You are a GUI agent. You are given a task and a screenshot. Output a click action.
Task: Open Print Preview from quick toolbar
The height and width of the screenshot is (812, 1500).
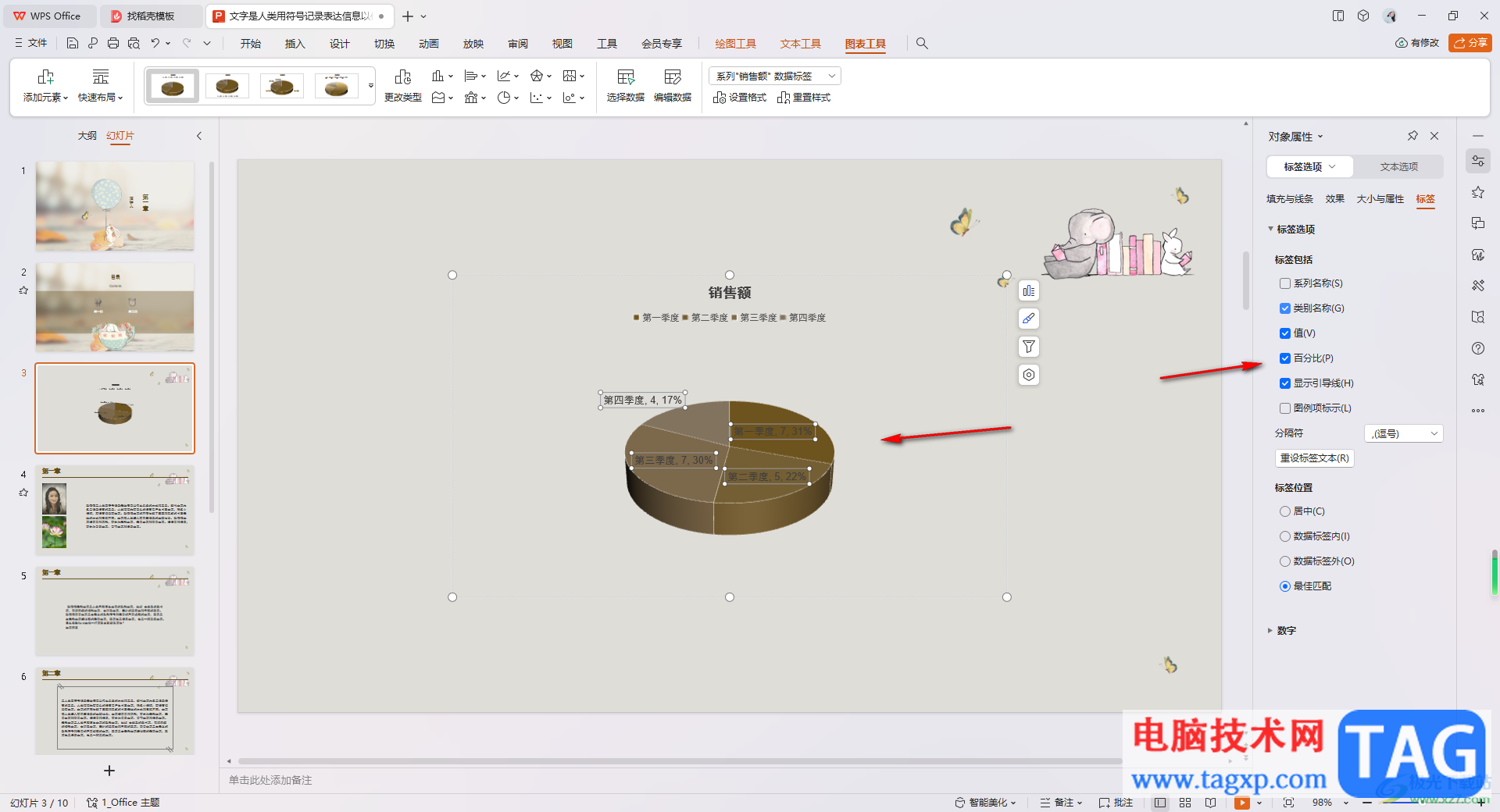click(134, 44)
